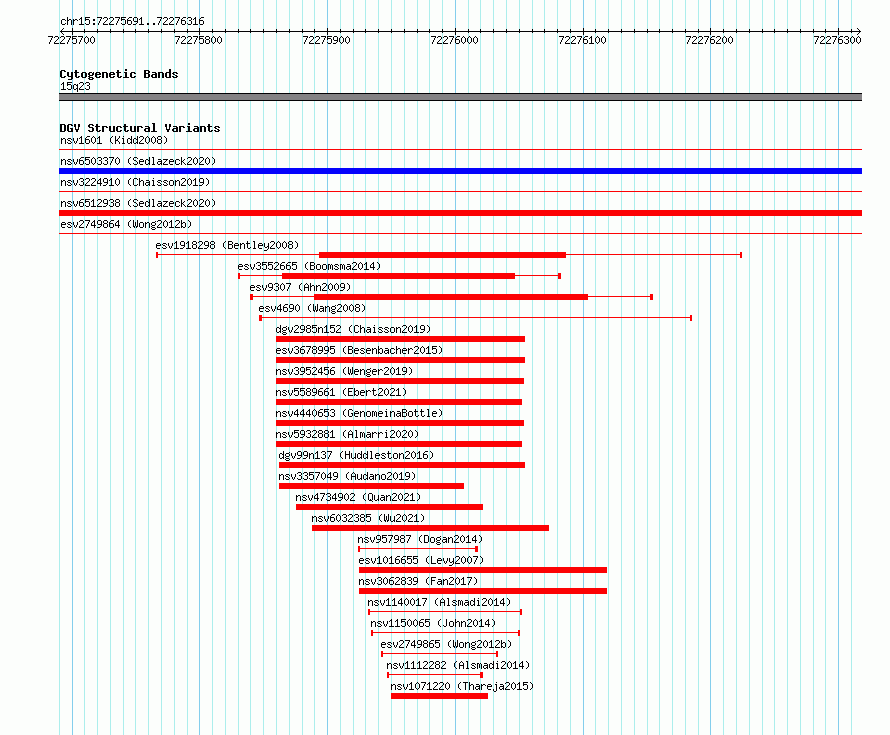Select nsv4440653 (GenomeinaBottle) label

point(359,413)
